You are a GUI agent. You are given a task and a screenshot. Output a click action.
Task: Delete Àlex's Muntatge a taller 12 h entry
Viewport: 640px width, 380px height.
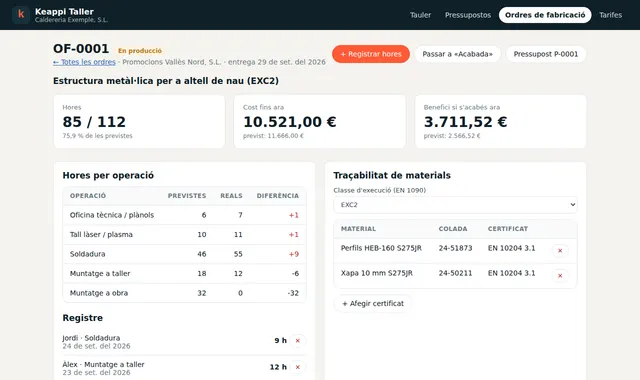pos(298,367)
